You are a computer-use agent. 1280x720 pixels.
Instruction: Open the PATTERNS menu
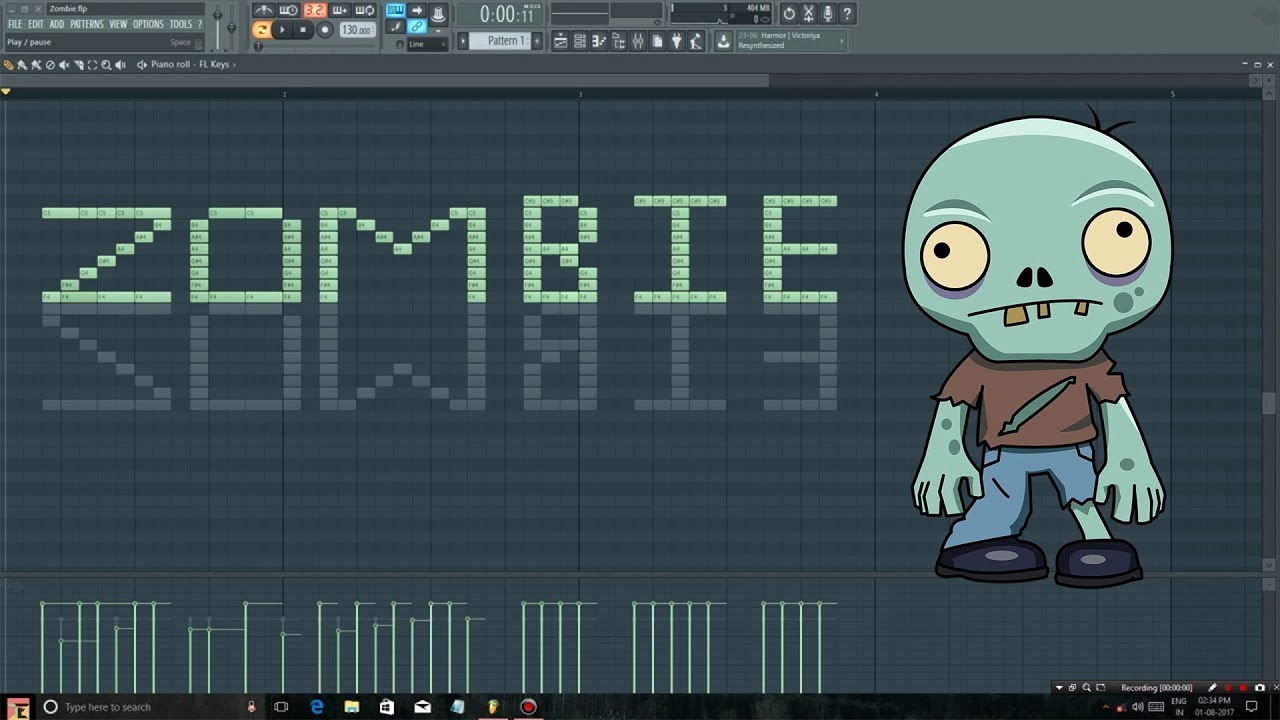point(87,24)
